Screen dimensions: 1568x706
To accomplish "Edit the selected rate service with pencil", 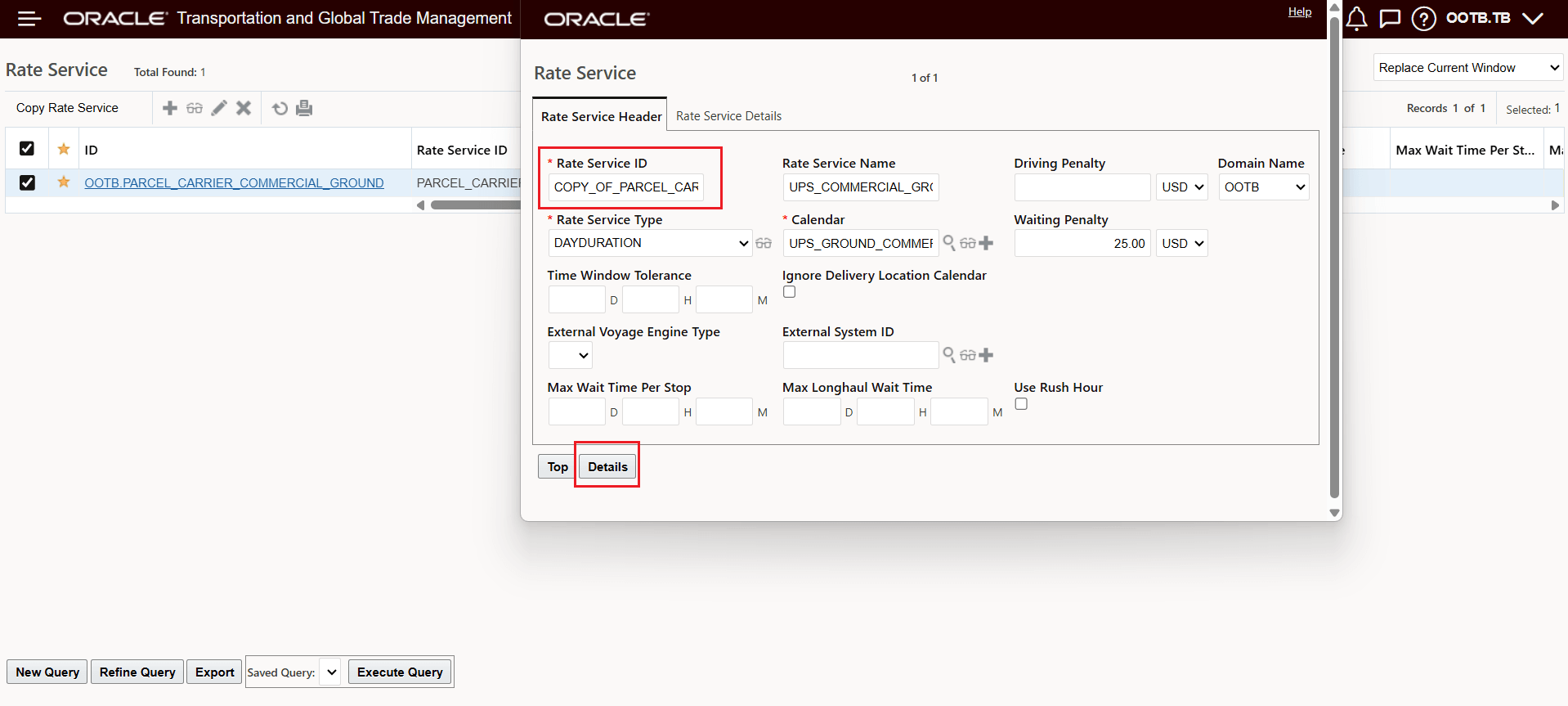I will [219, 108].
